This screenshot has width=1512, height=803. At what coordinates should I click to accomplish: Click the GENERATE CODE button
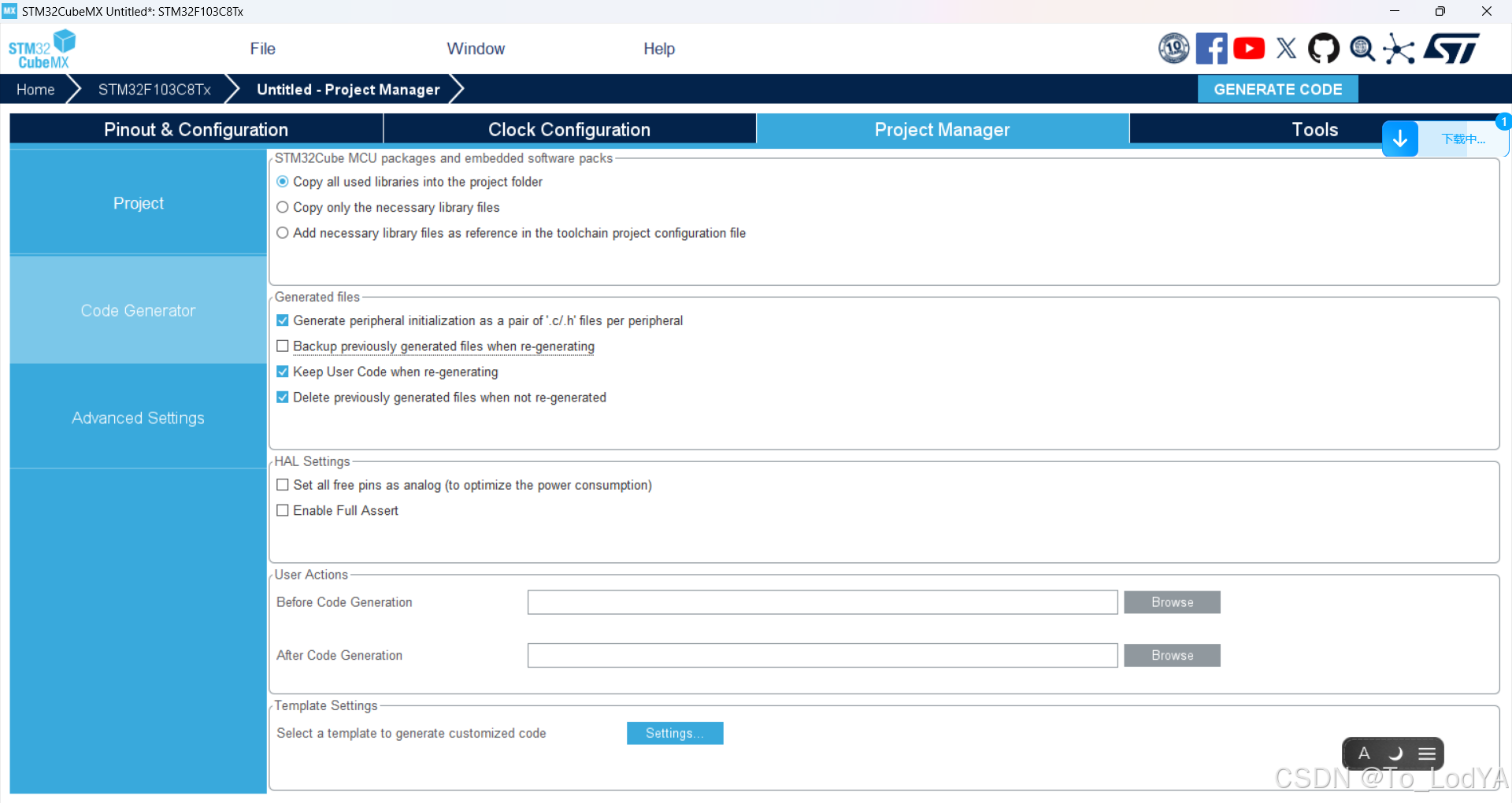point(1277,89)
